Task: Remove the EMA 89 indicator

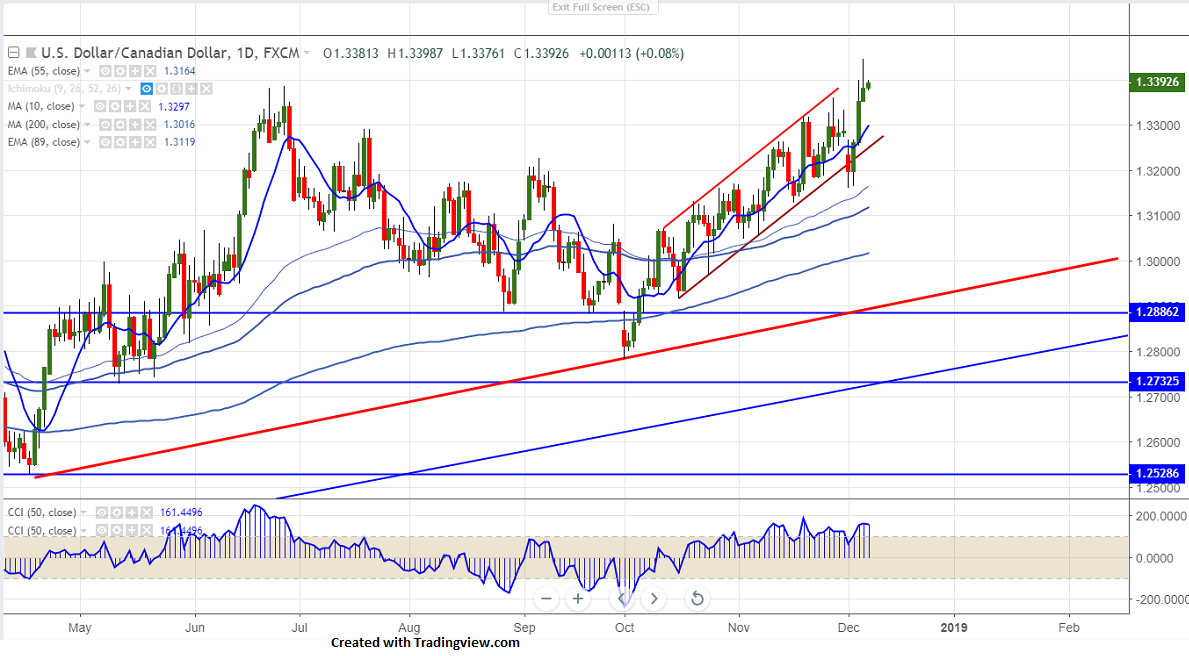Action: [150, 142]
